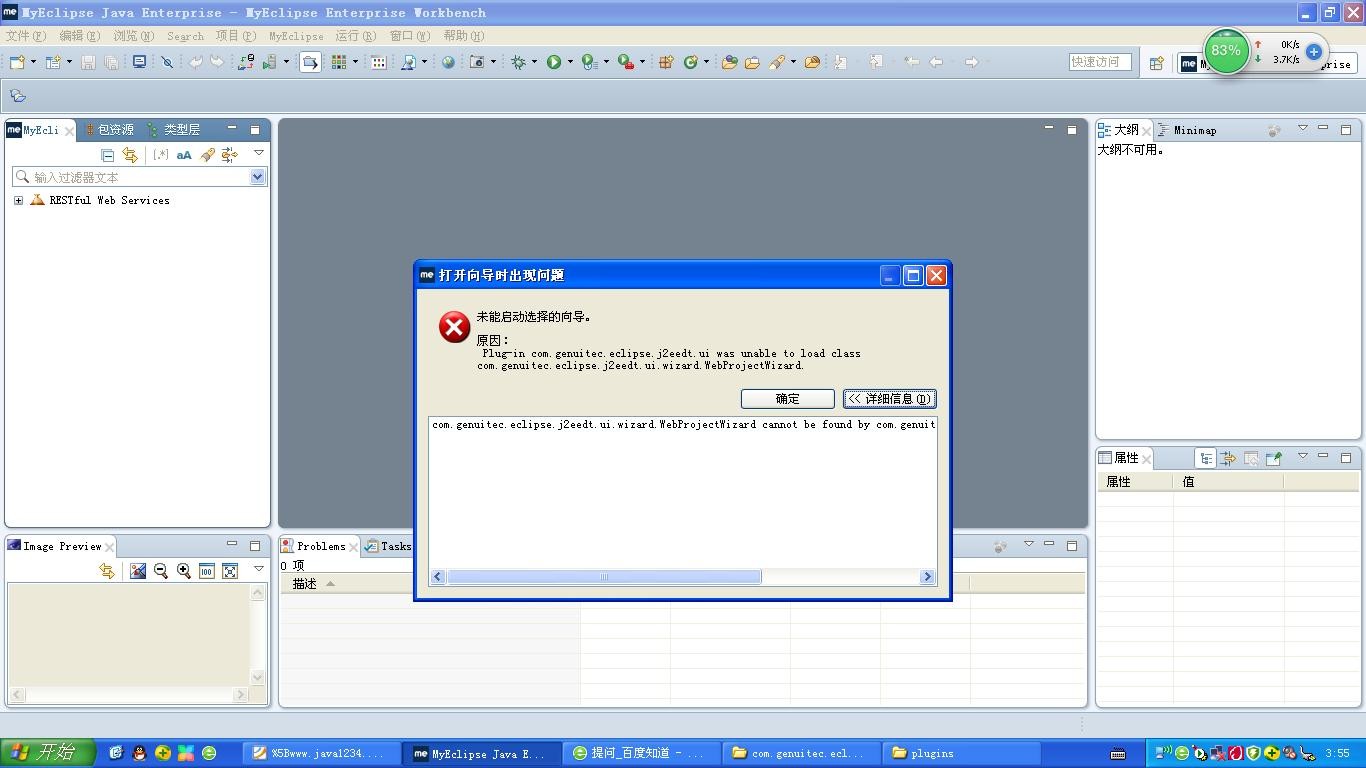The height and width of the screenshot is (768, 1366).
Task: Click the Windows 开始 Start button
Action: [48, 753]
